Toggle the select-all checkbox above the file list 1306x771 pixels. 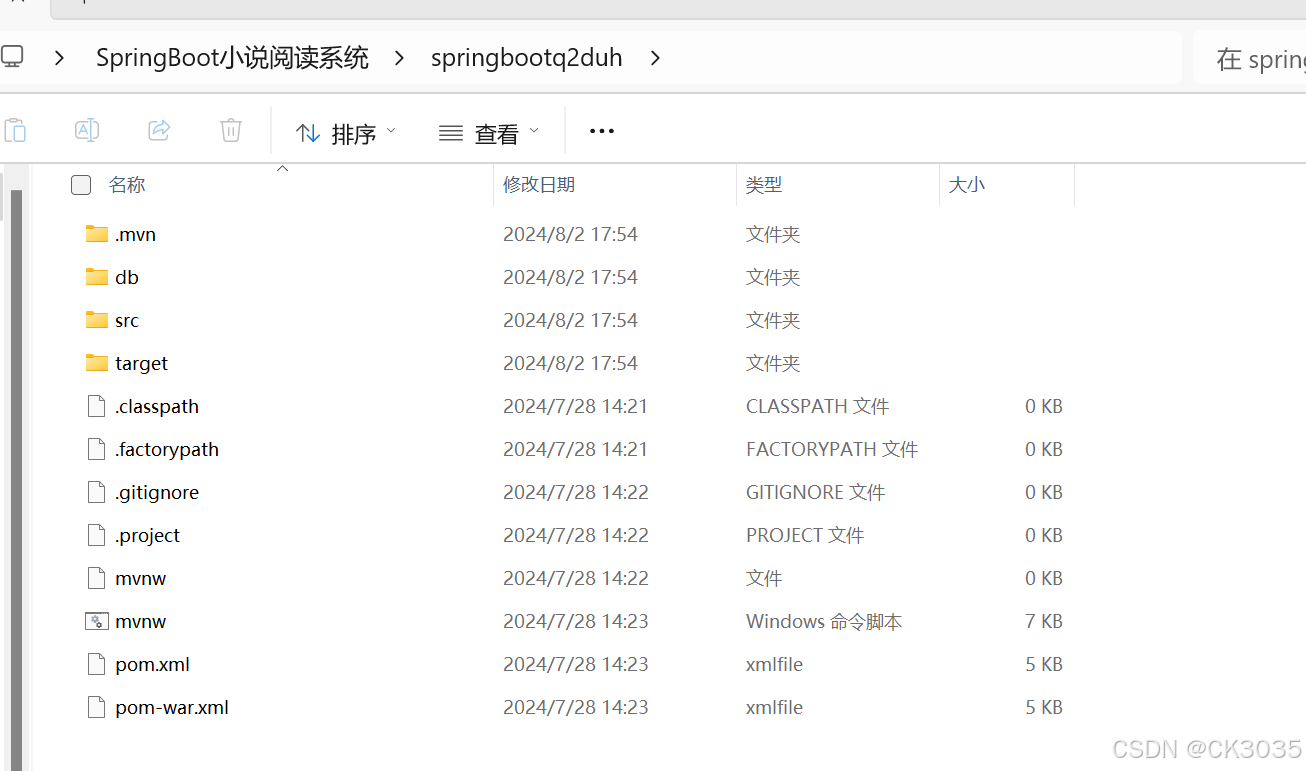coord(80,185)
